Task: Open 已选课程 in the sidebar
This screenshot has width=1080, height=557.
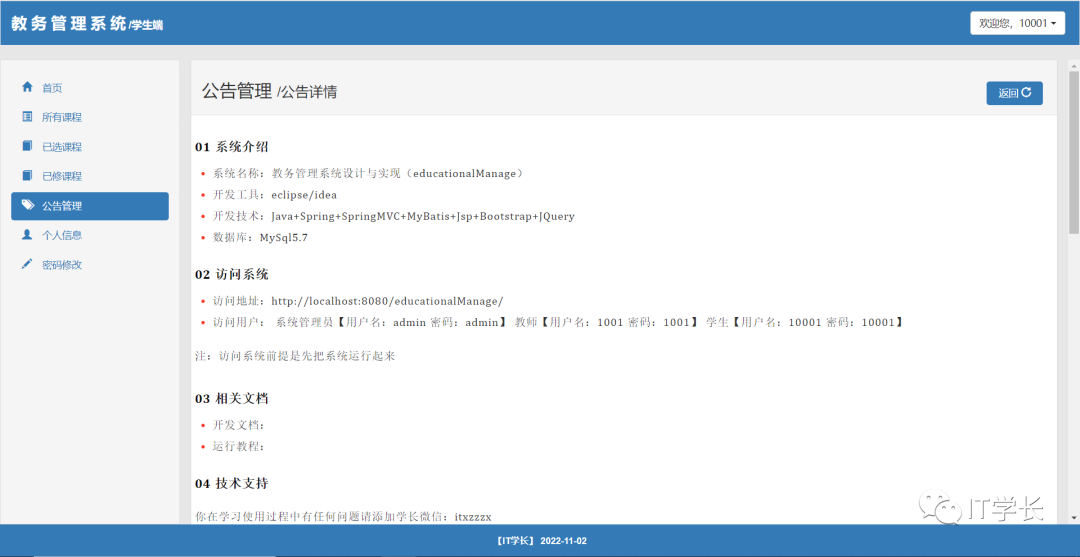Action: pyautogui.click(x=90, y=147)
